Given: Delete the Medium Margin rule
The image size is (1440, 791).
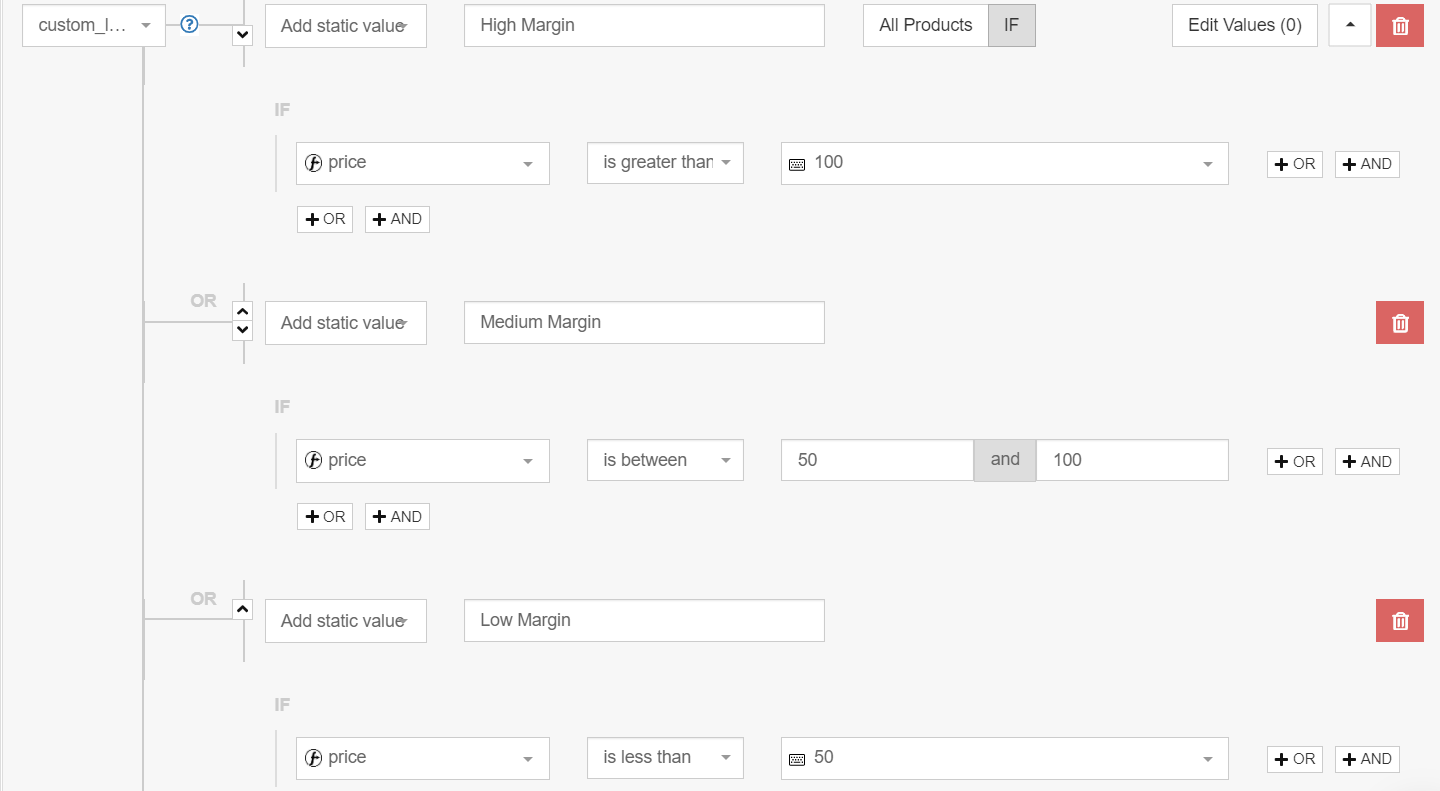Looking at the screenshot, I should pos(1400,323).
